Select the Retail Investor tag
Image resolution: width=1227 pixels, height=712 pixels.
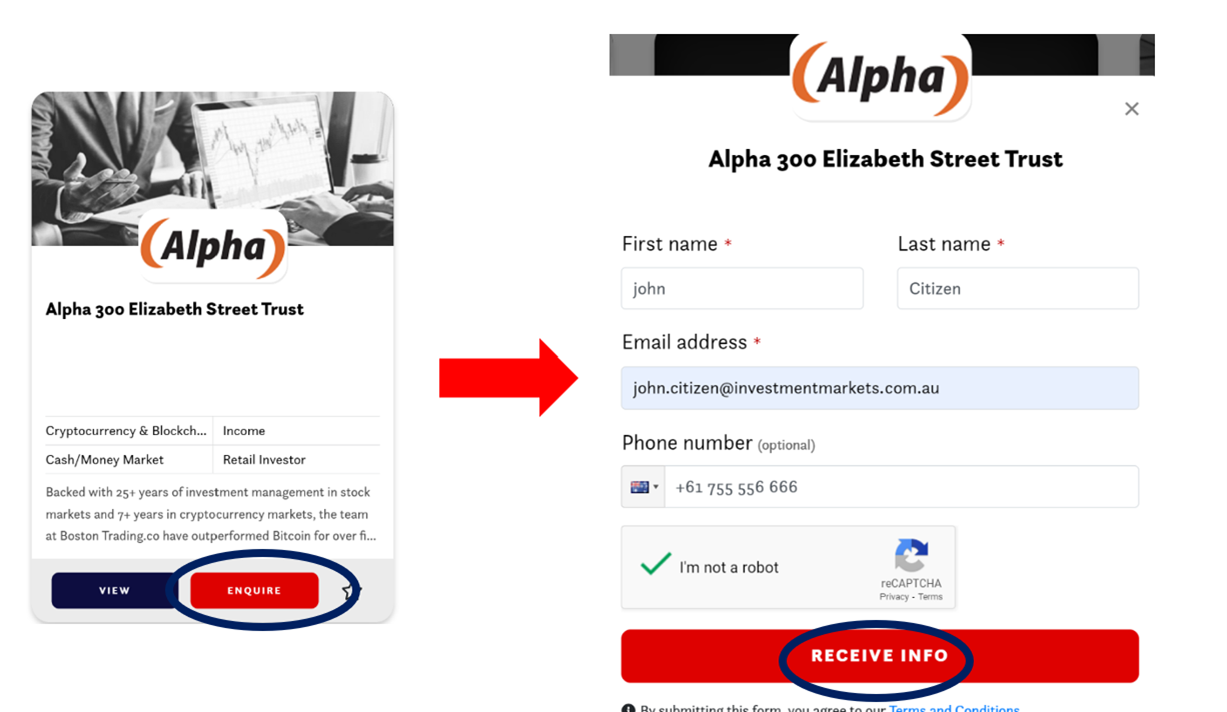tap(264, 460)
